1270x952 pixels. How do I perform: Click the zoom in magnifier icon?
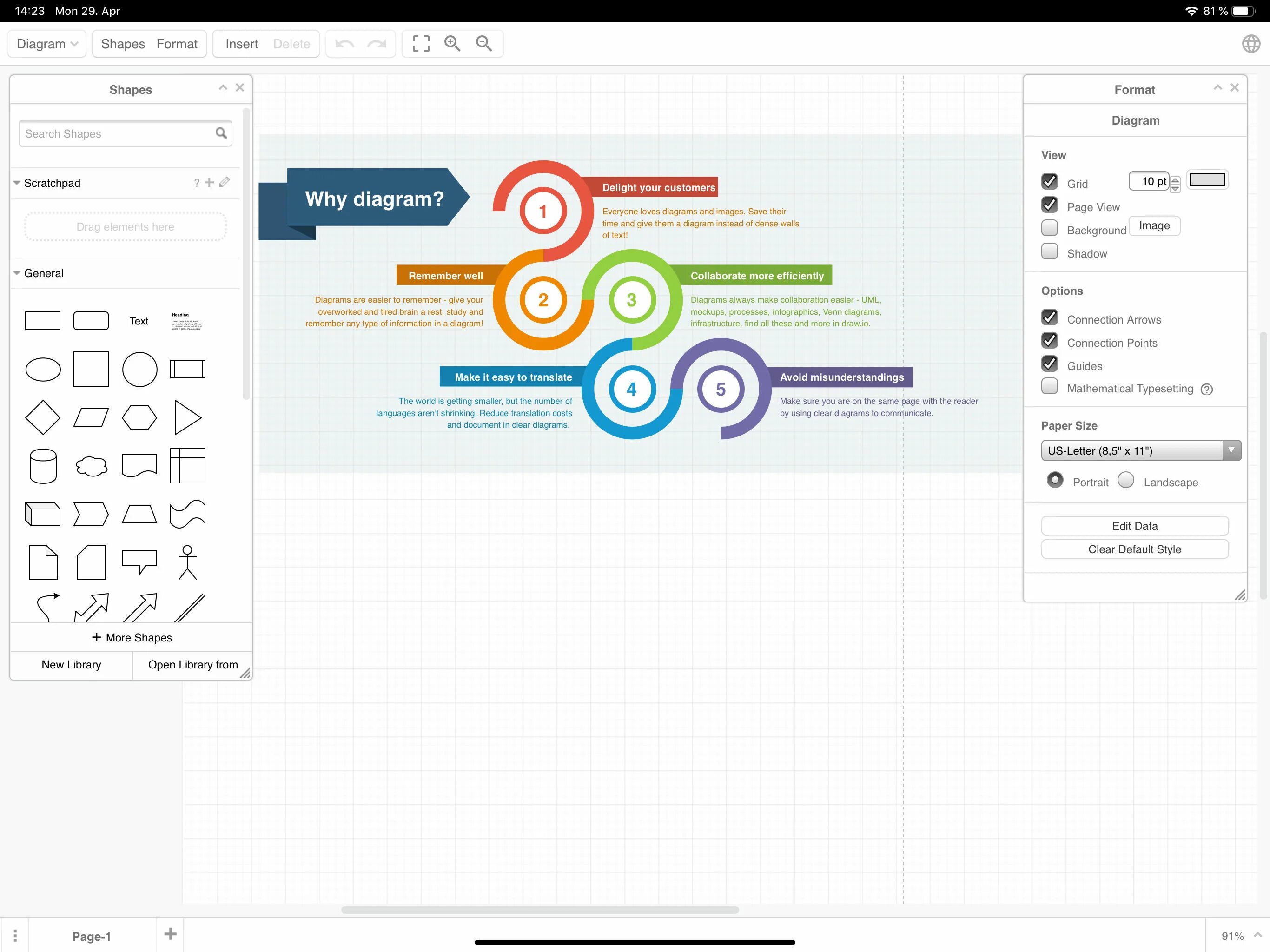(x=452, y=44)
